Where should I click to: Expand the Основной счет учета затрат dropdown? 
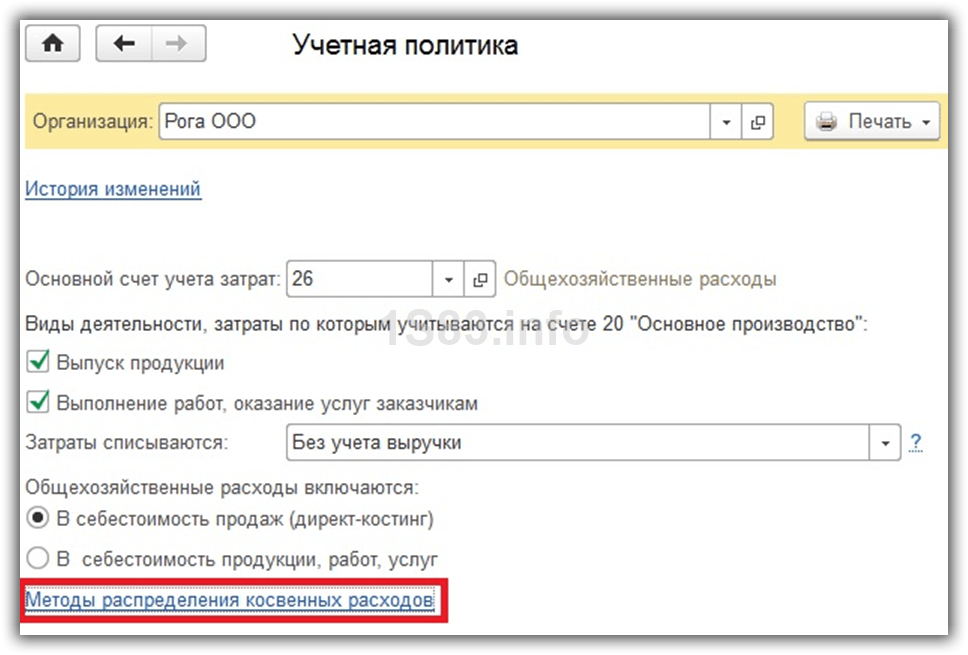(x=448, y=280)
